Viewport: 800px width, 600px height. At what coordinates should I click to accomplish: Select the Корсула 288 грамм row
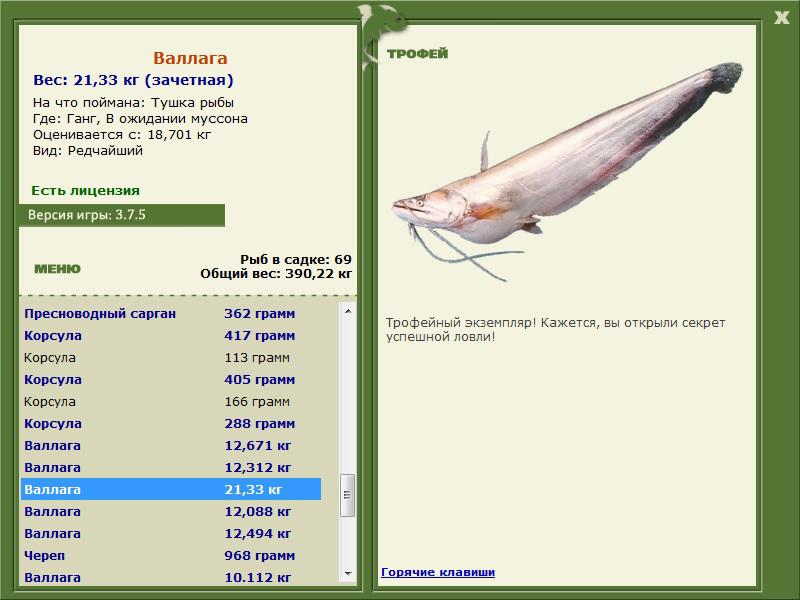pyautogui.click(x=171, y=423)
